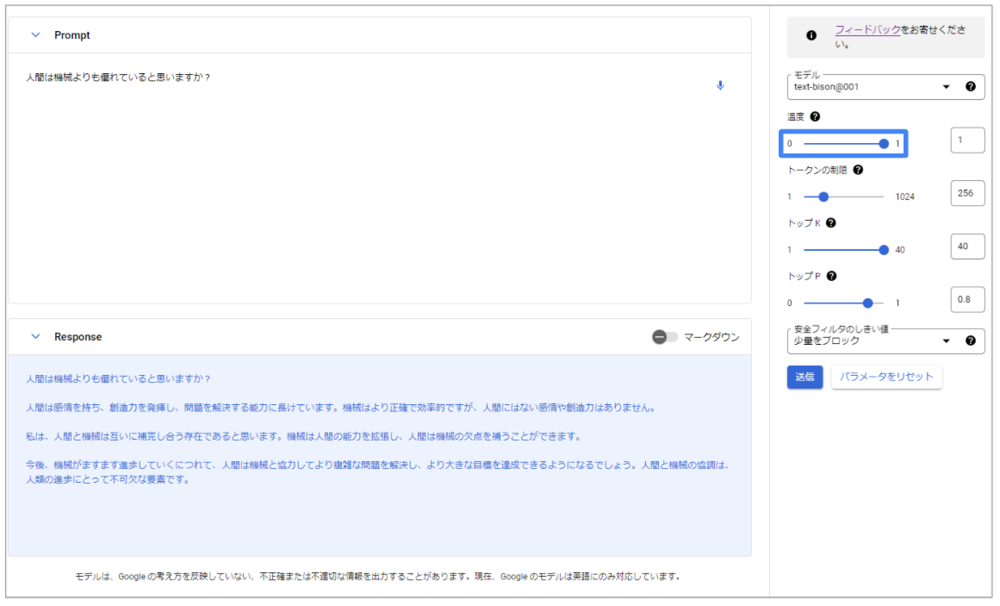Toggle the マークダウン switch
Image resolution: width=1000 pixels, height=606 pixels.
click(x=665, y=337)
